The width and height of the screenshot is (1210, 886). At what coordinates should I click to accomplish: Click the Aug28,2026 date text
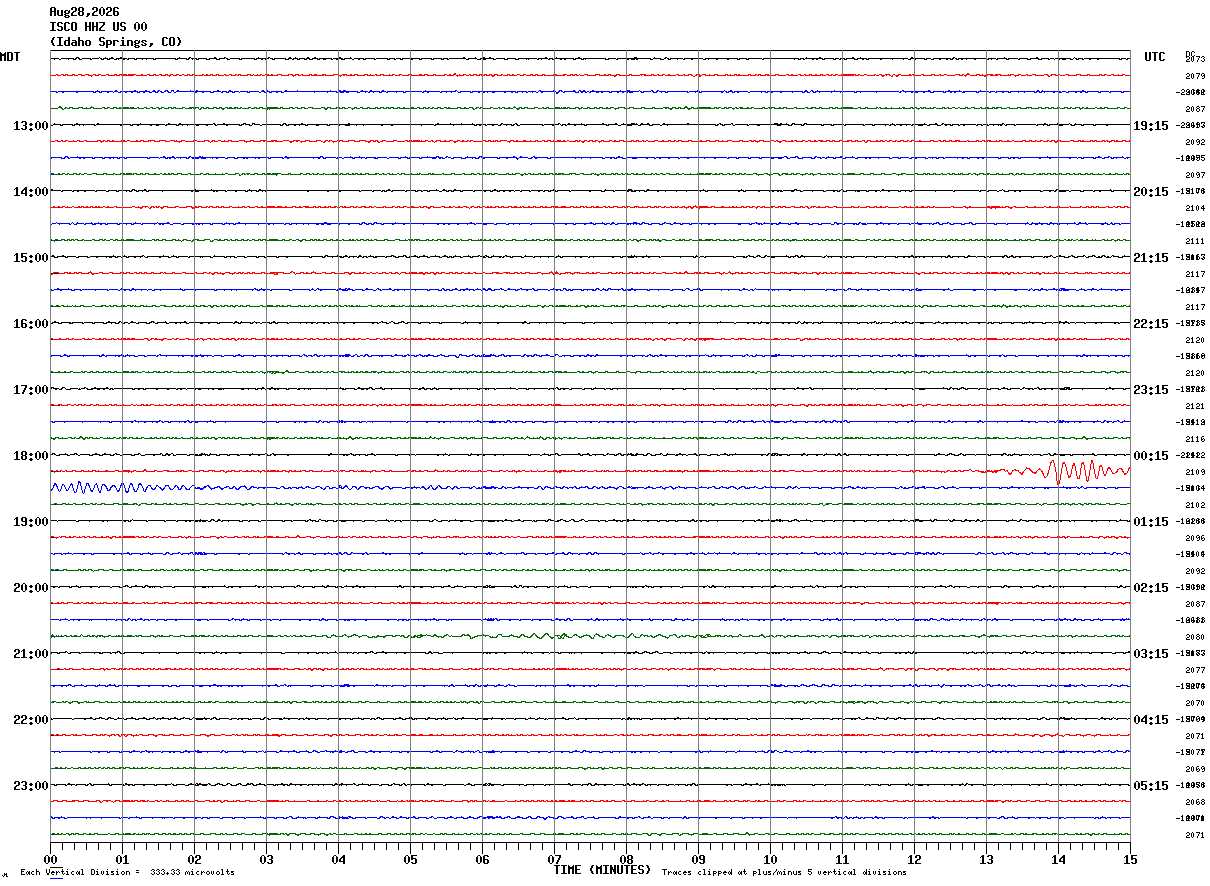pyautogui.click(x=84, y=12)
